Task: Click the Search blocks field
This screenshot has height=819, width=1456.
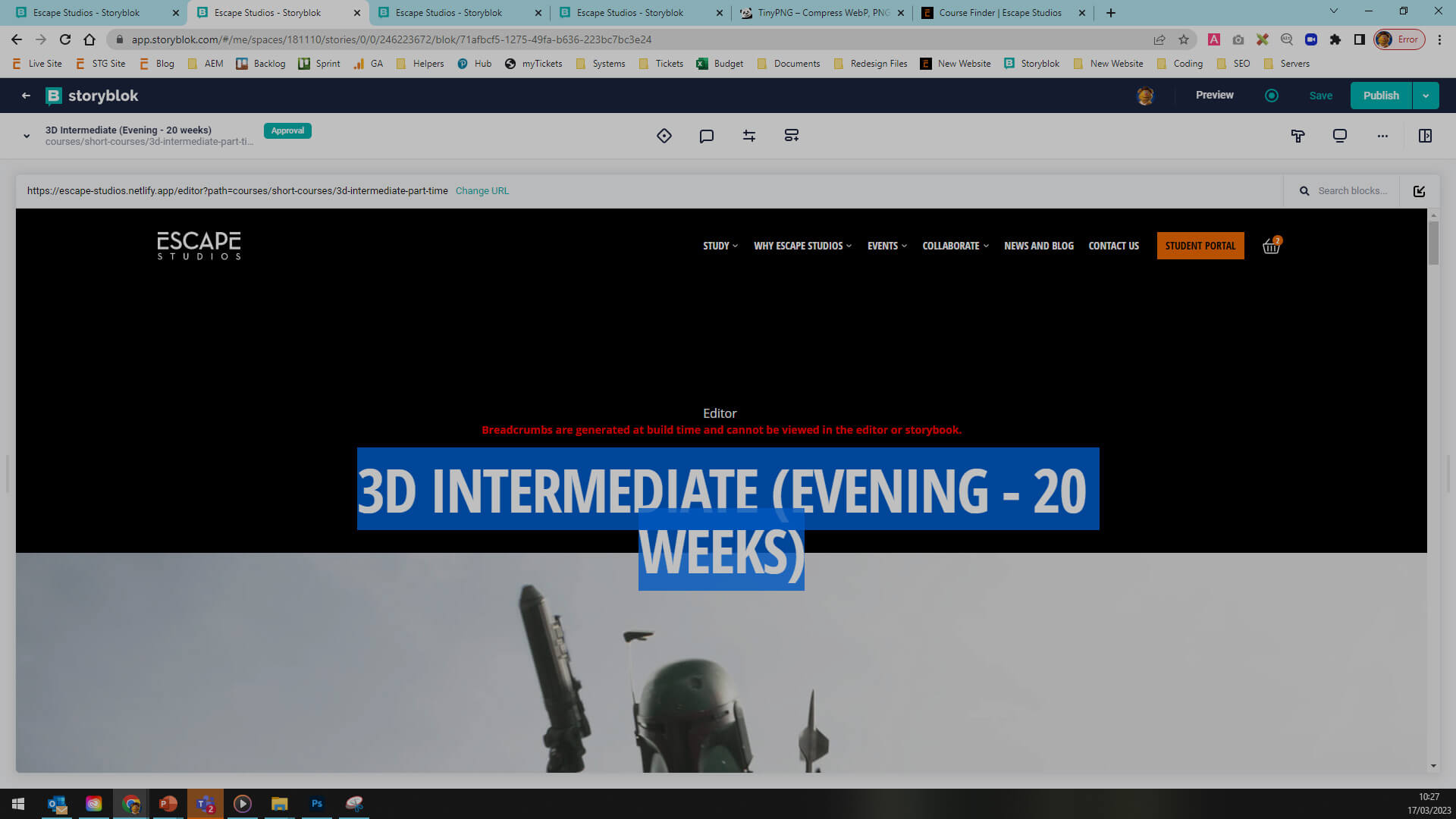Action: 1344,191
